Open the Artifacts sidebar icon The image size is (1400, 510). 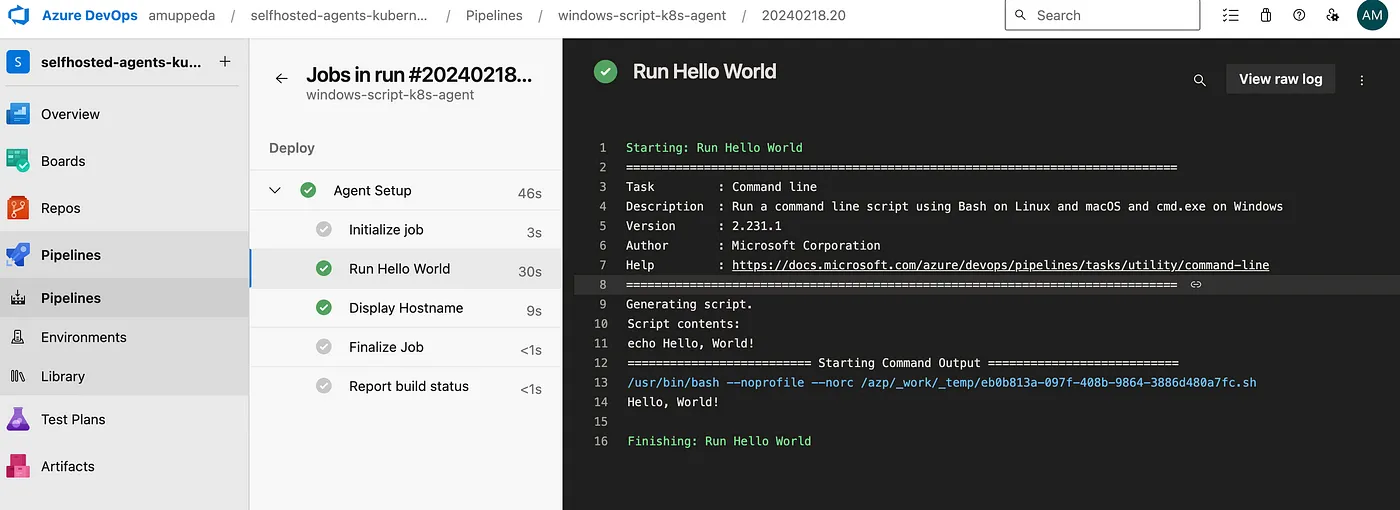[19, 466]
